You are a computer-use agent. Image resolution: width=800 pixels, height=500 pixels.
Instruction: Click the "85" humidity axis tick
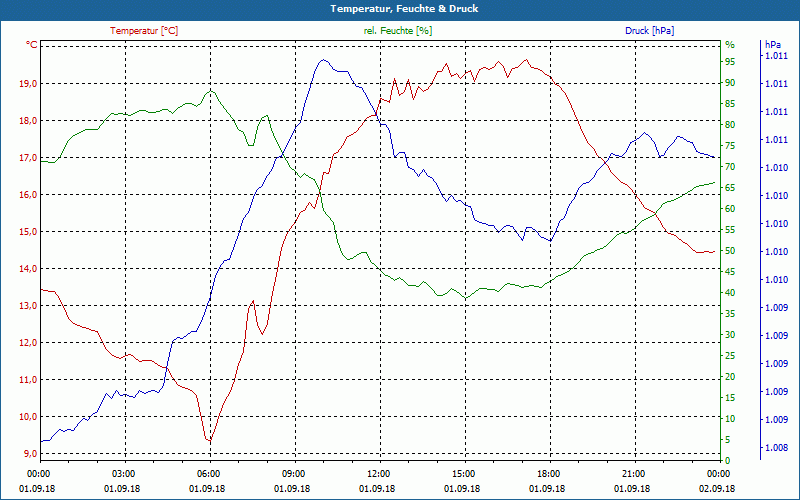(730, 104)
